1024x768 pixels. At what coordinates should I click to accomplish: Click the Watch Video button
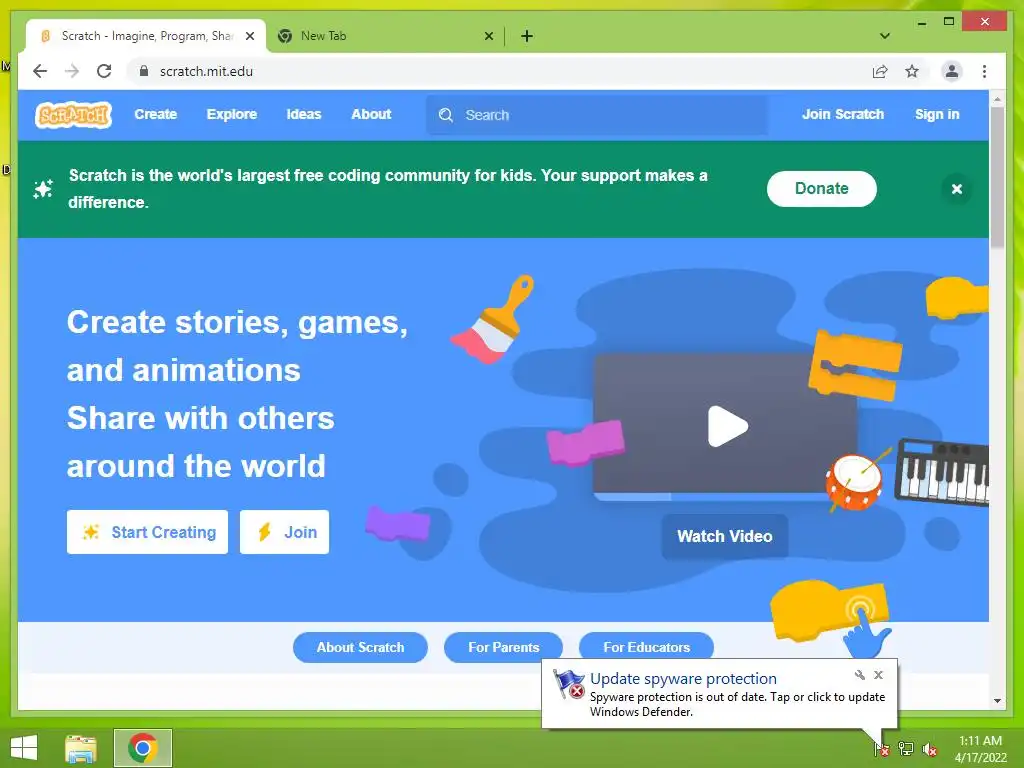pos(724,536)
